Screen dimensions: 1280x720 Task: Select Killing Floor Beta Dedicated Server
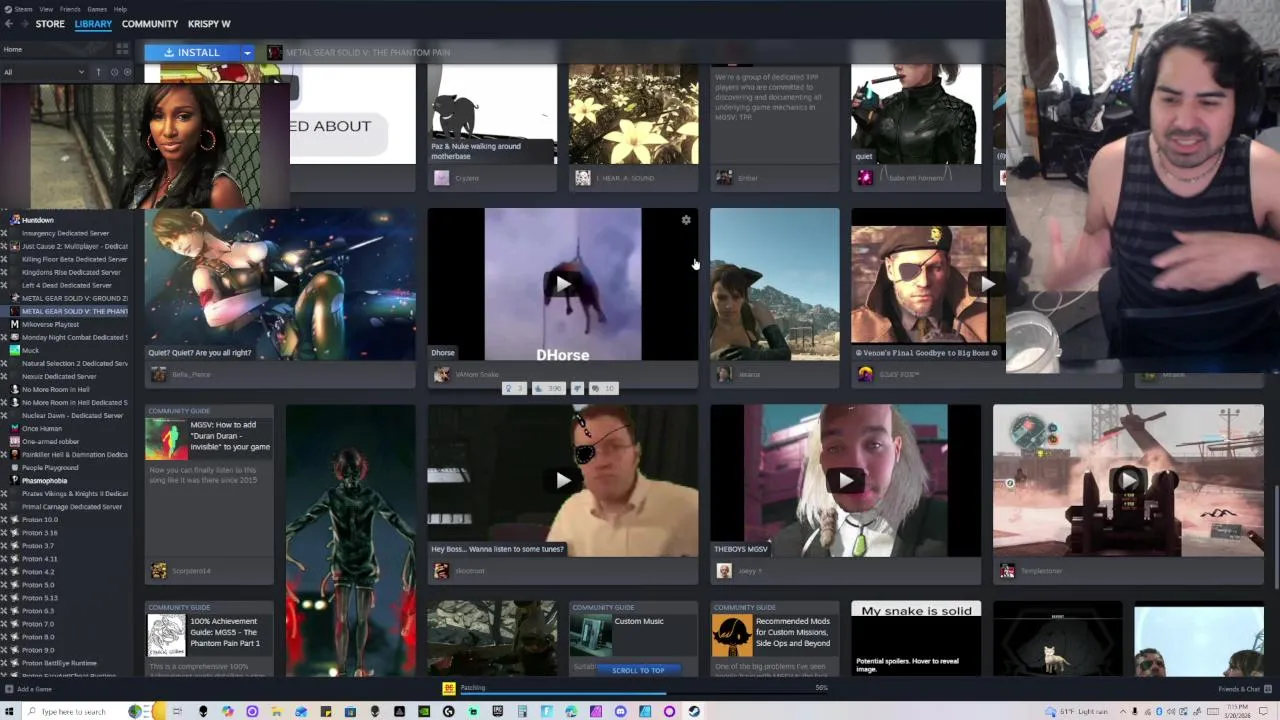tap(74, 259)
